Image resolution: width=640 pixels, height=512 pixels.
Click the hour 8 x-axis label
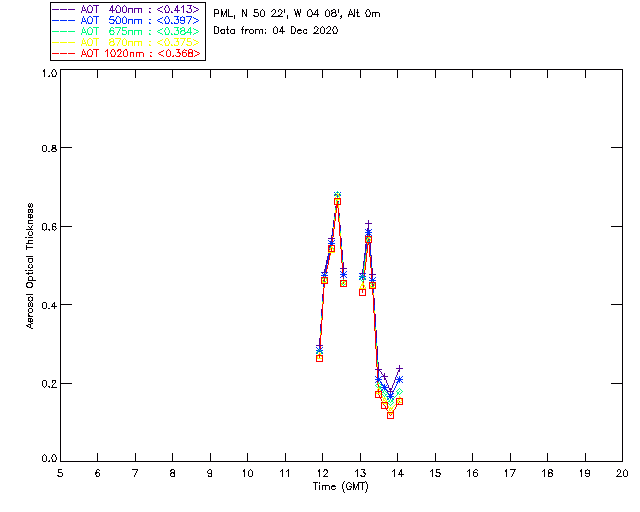click(173, 473)
